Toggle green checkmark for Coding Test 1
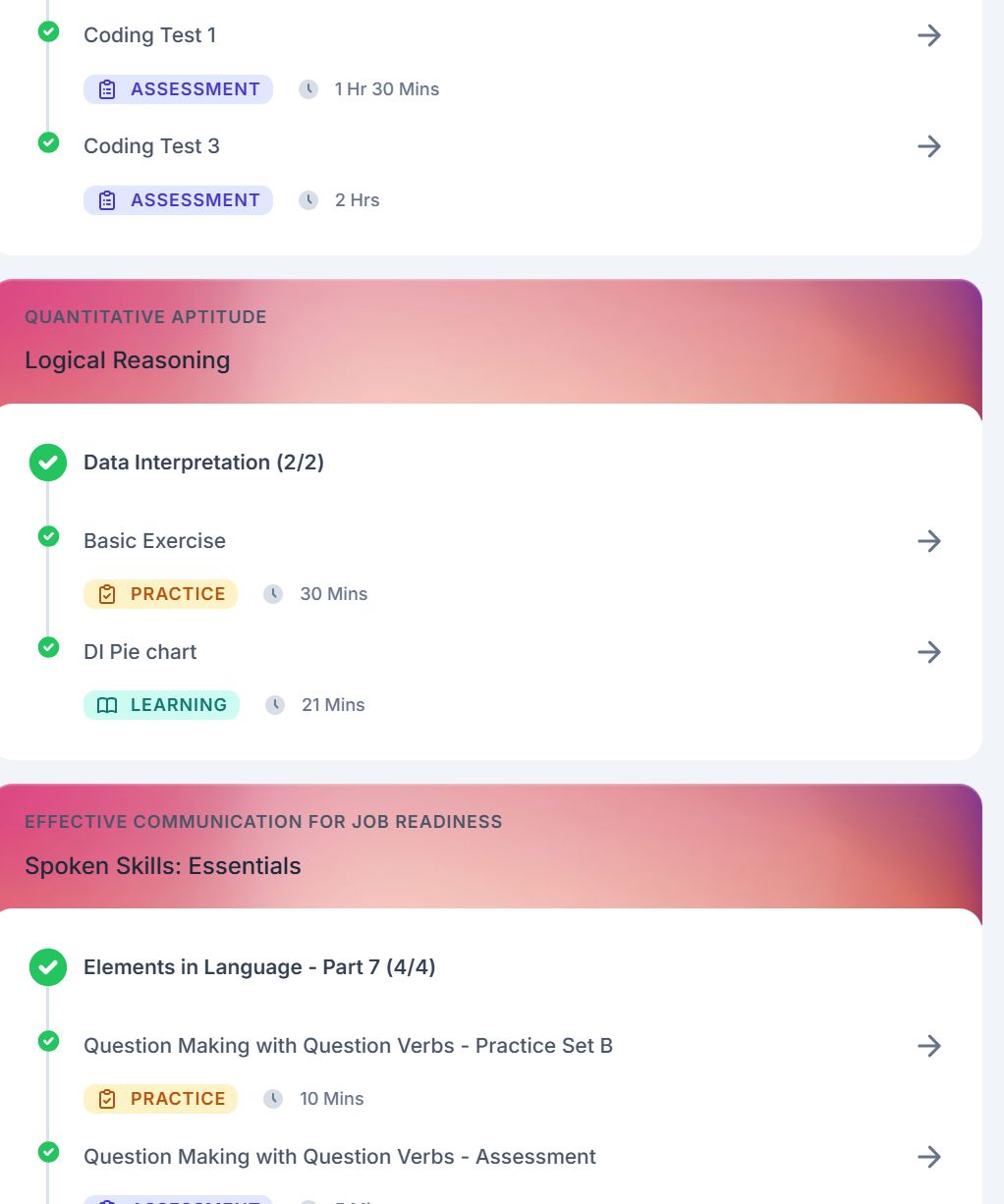 [48, 32]
